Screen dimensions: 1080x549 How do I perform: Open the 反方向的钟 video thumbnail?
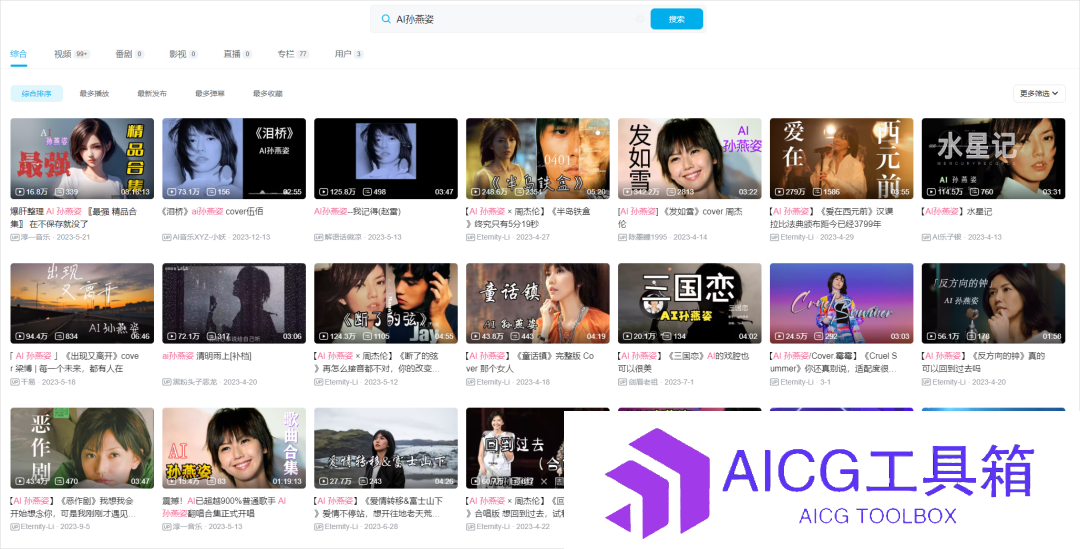point(993,303)
